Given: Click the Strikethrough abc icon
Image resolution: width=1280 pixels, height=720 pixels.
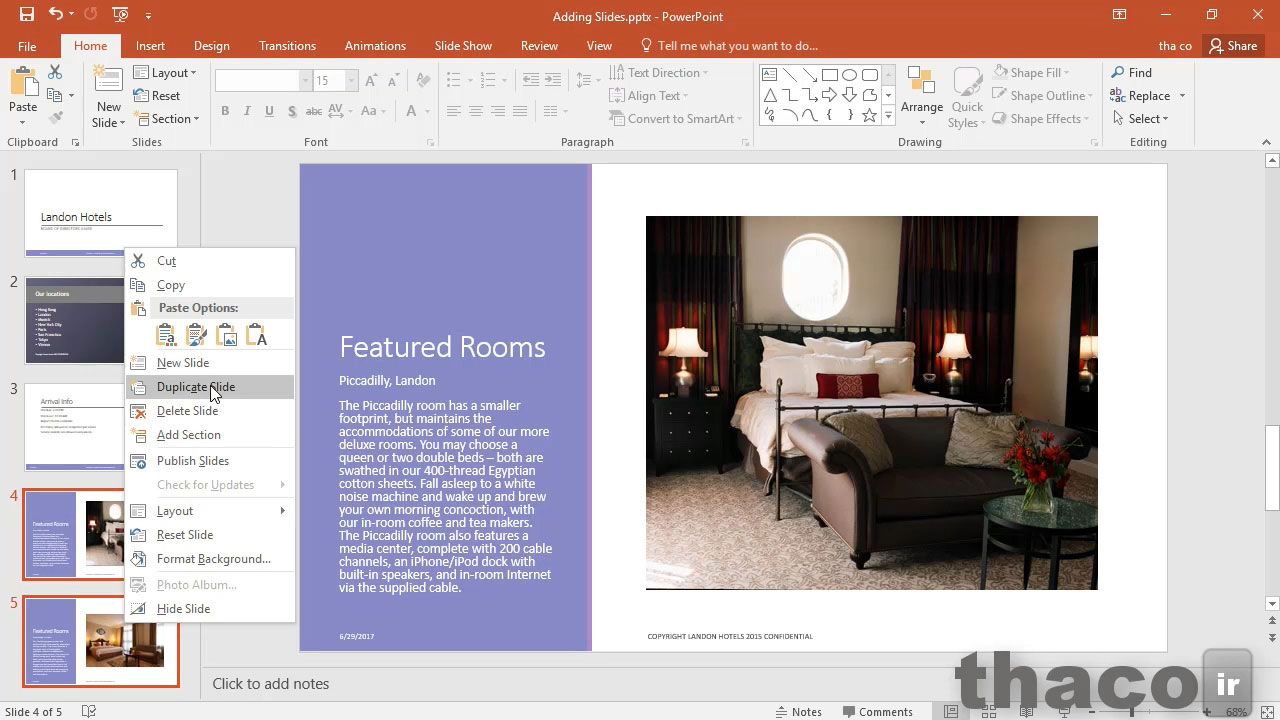Looking at the screenshot, I should (x=314, y=111).
